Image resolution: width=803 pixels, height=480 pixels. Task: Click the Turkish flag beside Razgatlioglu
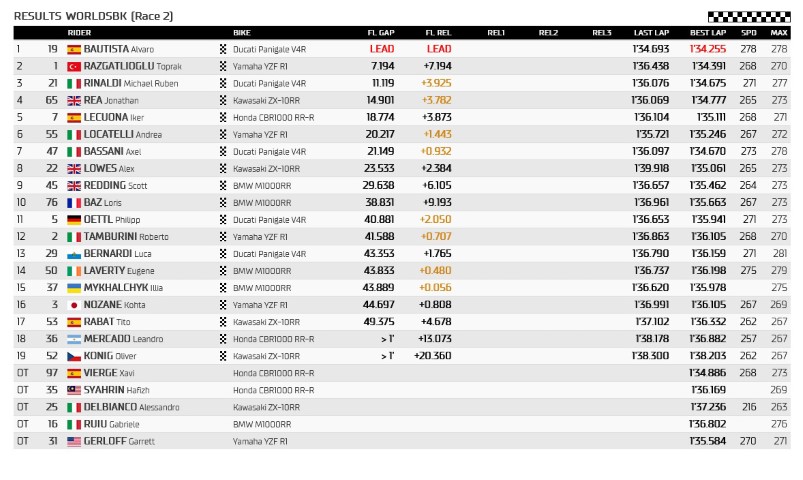point(73,66)
